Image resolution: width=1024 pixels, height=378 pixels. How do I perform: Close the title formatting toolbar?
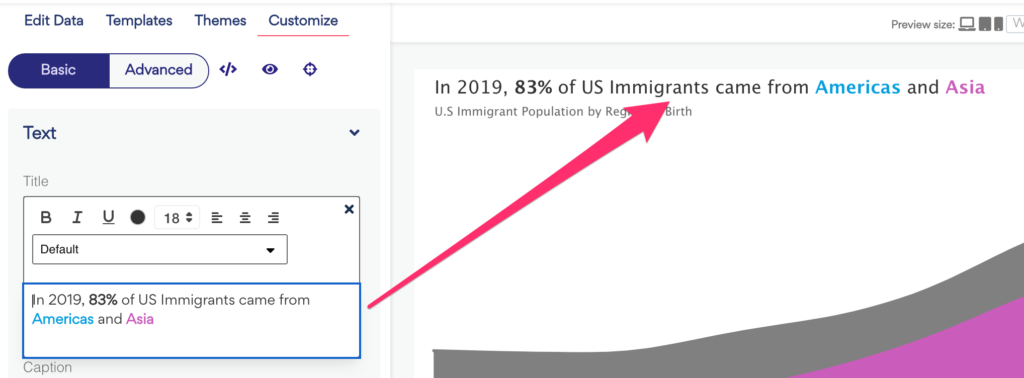[x=349, y=209]
